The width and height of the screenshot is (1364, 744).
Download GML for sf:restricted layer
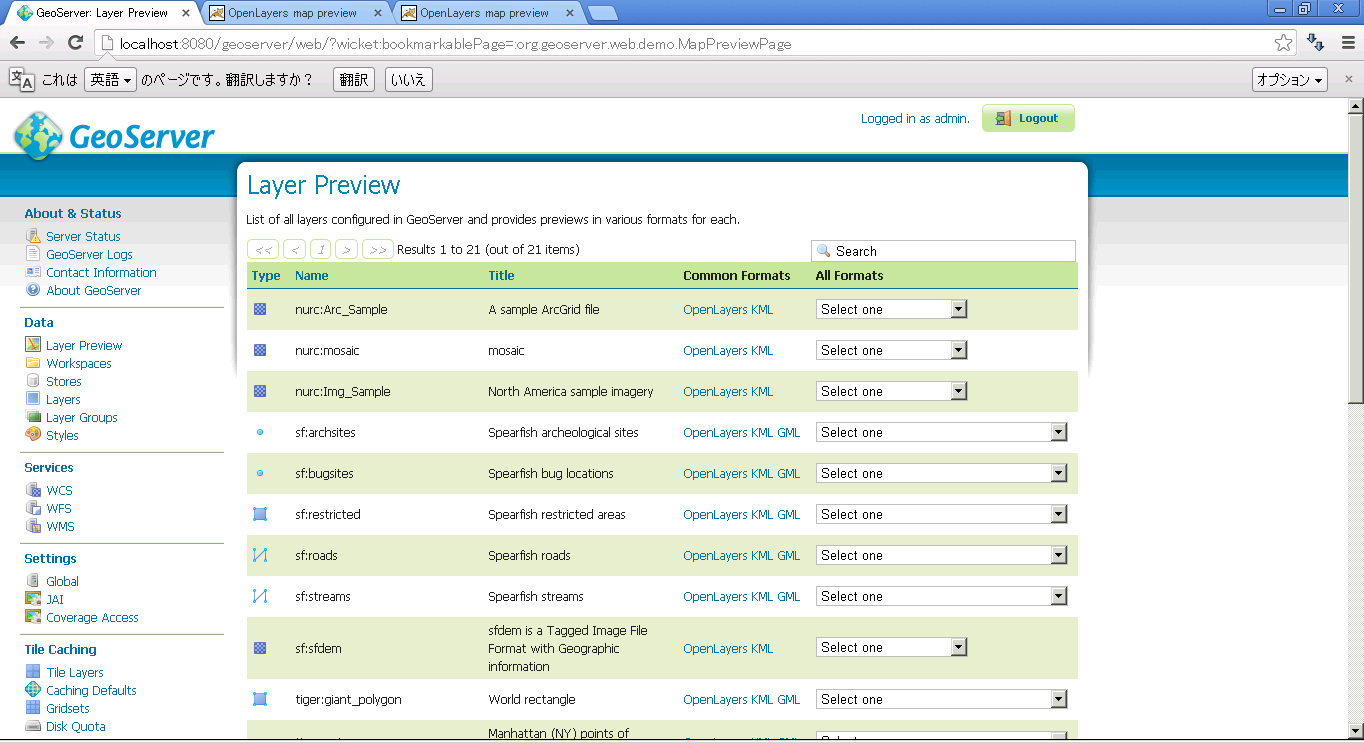(x=789, y=515)
